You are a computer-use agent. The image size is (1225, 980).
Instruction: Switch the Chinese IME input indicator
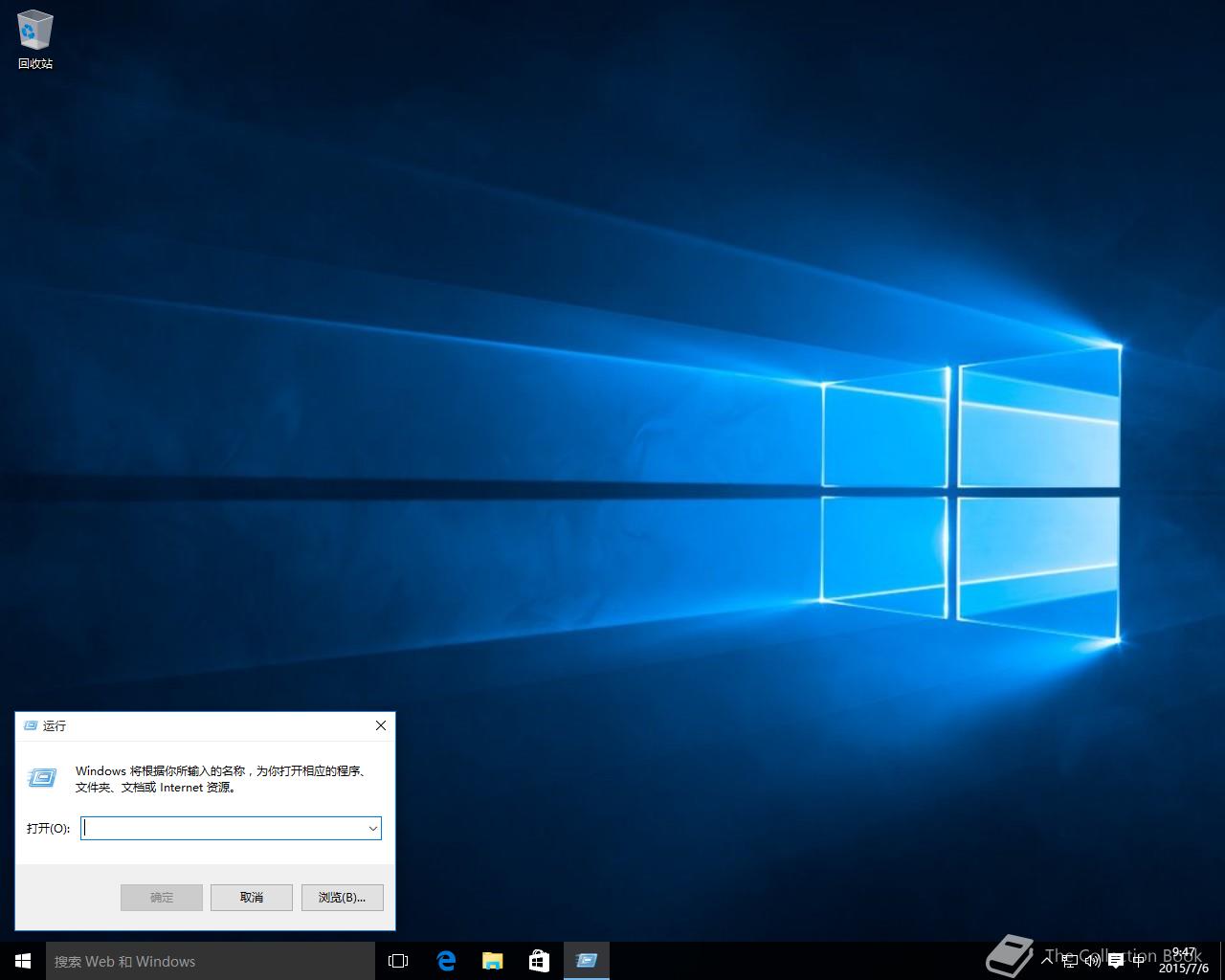[x=1138, y=961]
